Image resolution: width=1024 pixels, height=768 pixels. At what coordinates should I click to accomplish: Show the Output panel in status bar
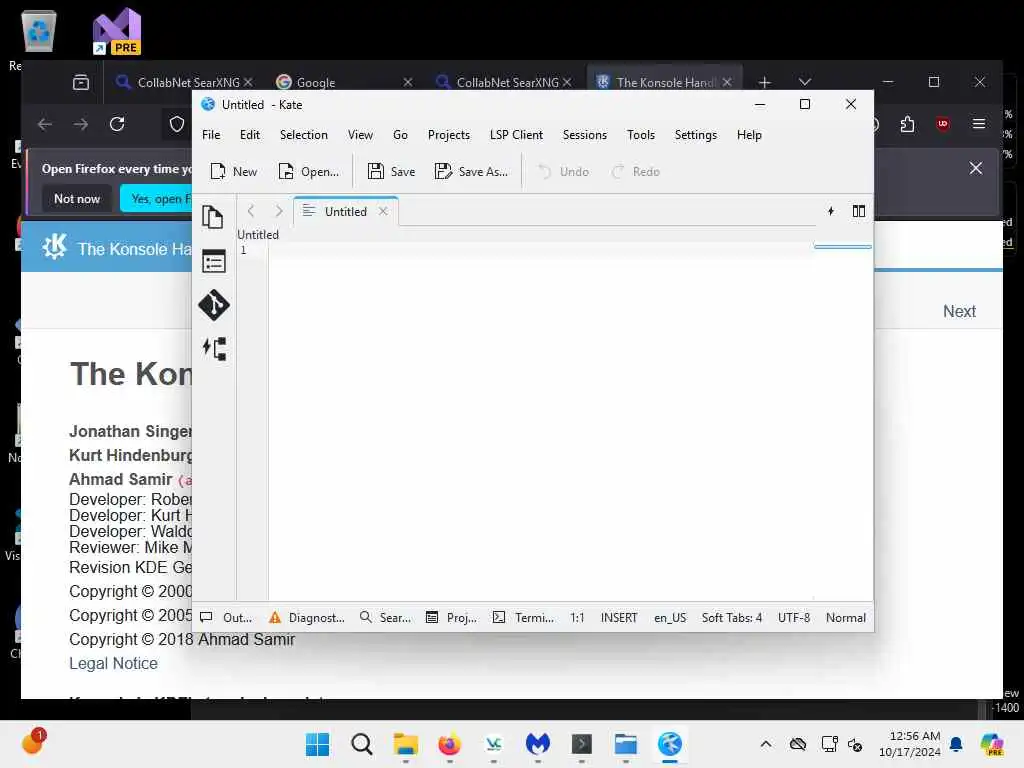(227, 618)
